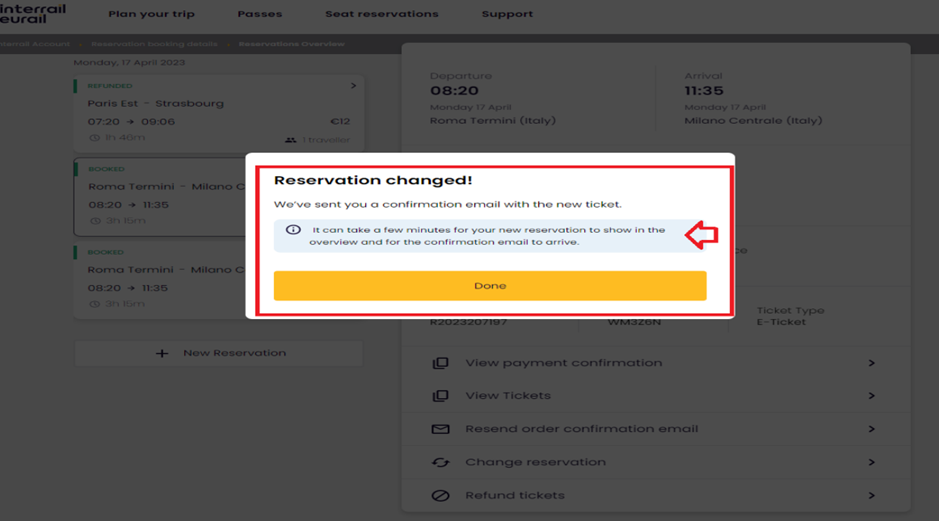Click the View payment confirmation document icon
Screen dimensions: 939x521
(441, 363)
